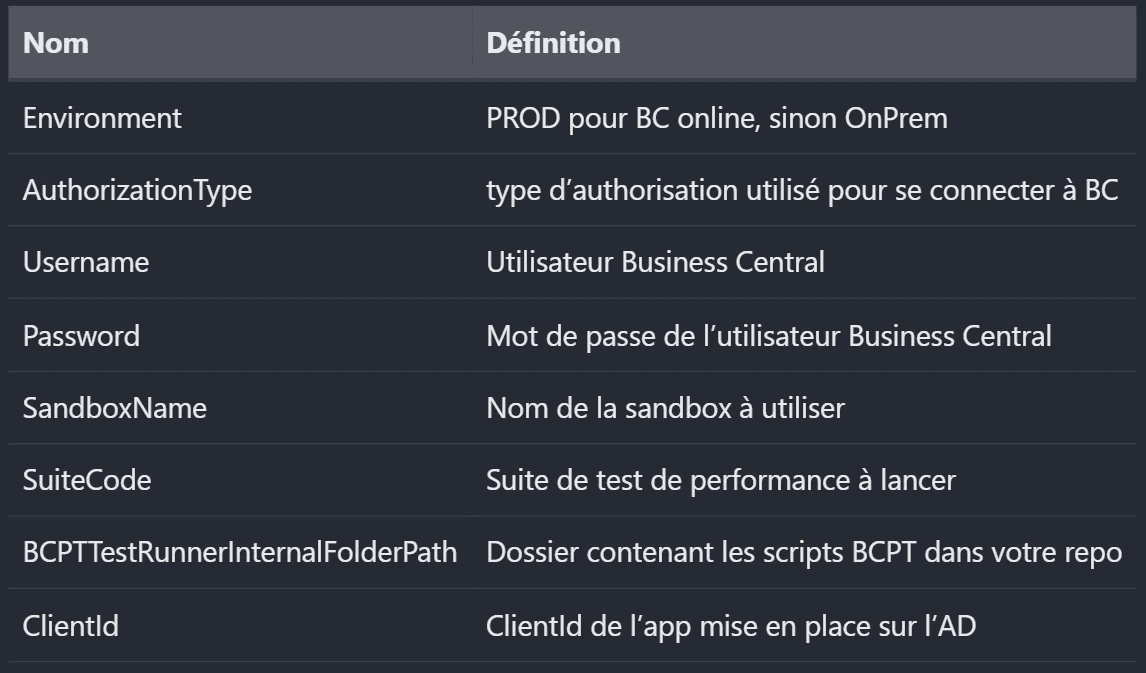Select the AuthorizationType name cell
The height and width of the screenshot is (673, 1146).
[137, 190]
